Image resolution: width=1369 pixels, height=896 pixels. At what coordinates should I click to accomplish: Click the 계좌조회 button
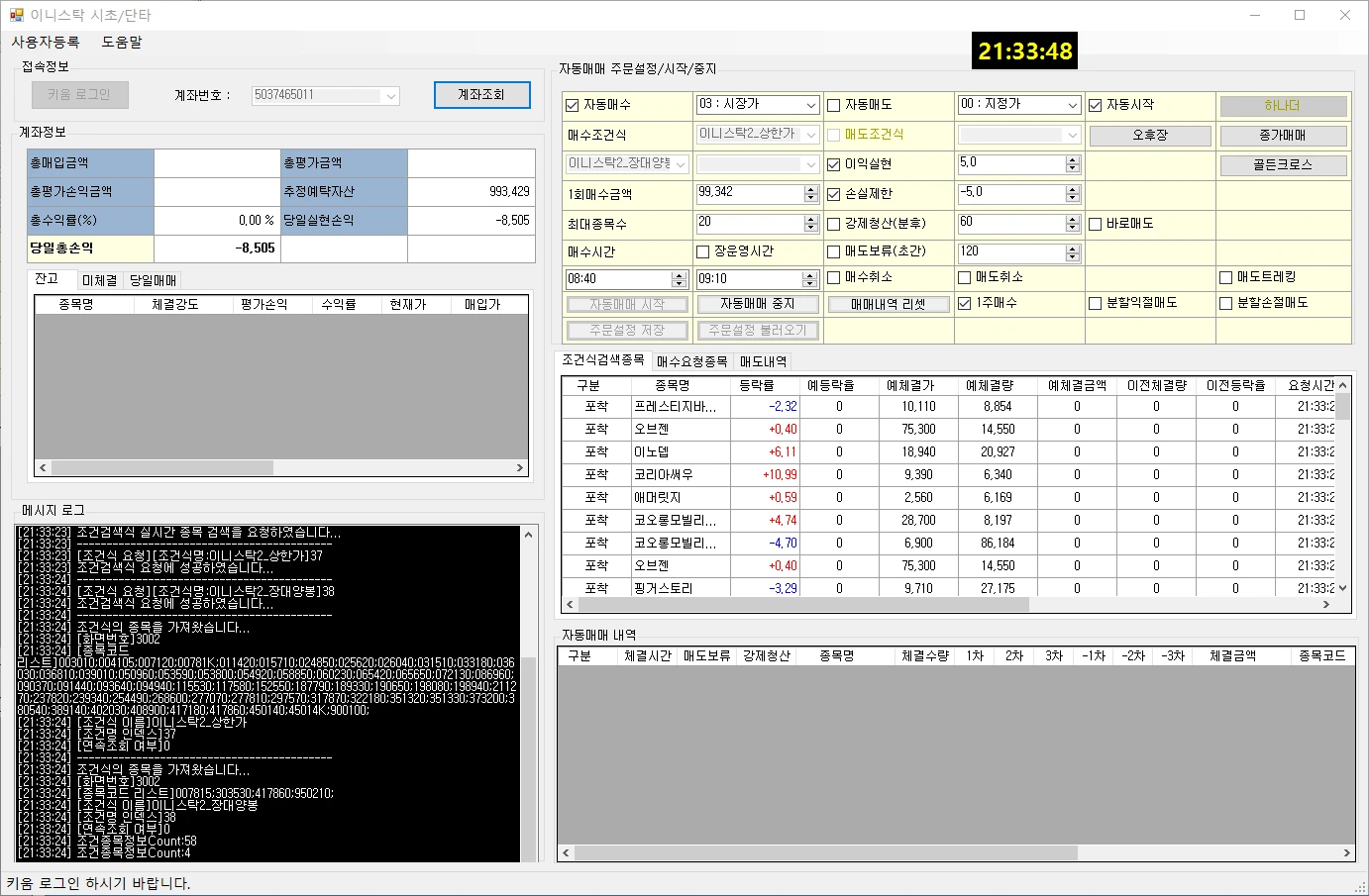click(481, 95)
